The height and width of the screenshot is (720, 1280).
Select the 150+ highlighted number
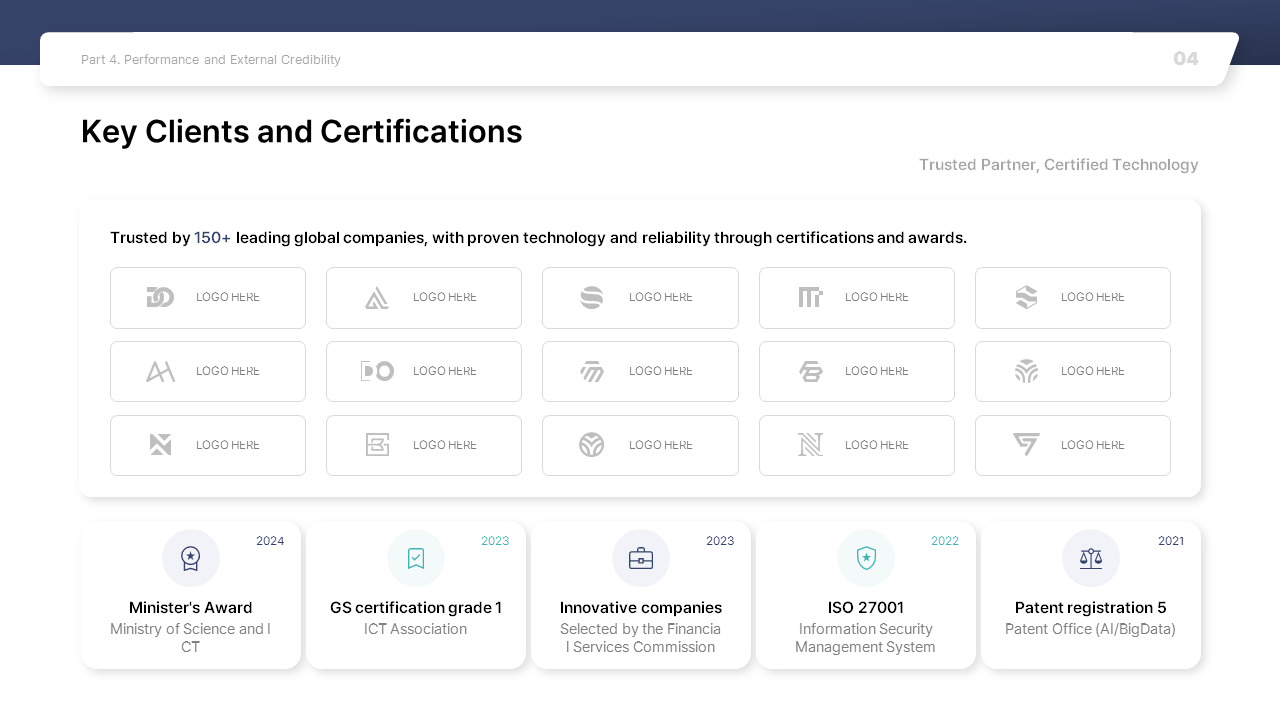212,238
